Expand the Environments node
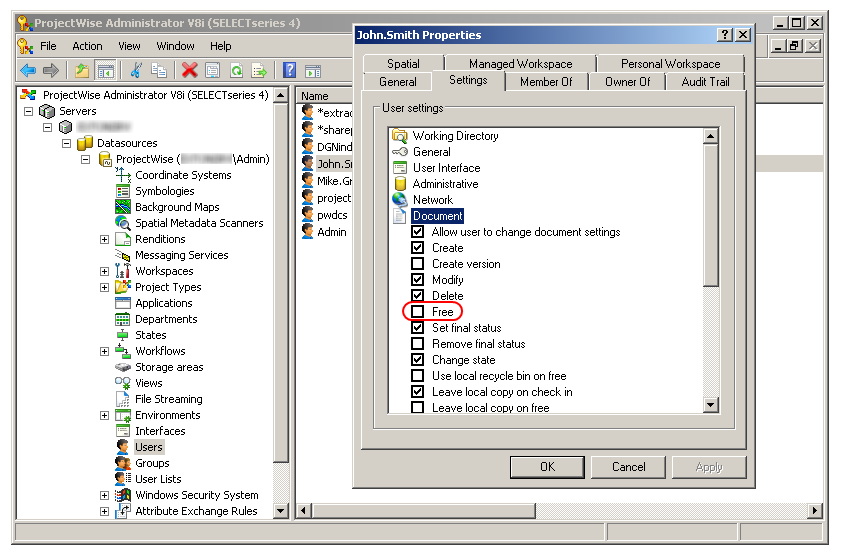Image resolution: width=842 pixels, height=556 pixels. [x=105, y=415]
